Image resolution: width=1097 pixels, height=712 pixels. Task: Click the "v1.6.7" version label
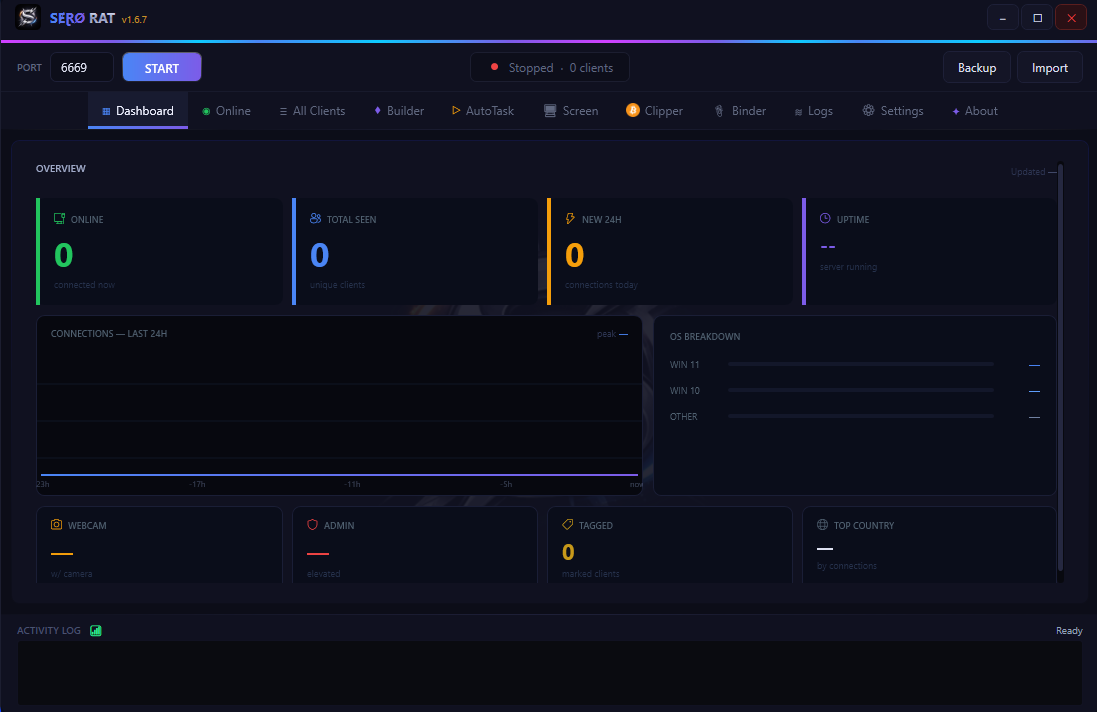[134, 20]
